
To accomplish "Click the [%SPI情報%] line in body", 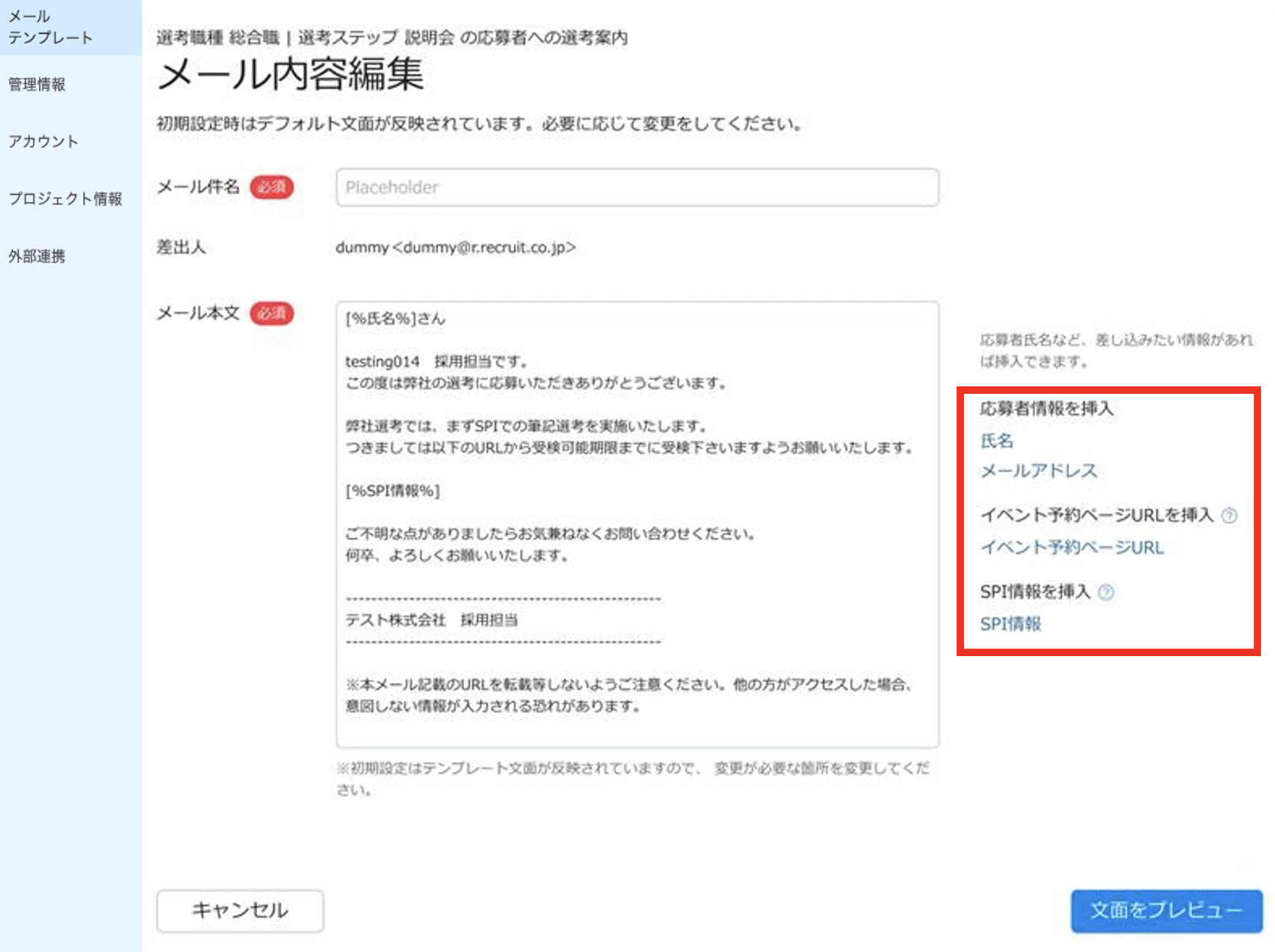I will [x=392, y=491].
